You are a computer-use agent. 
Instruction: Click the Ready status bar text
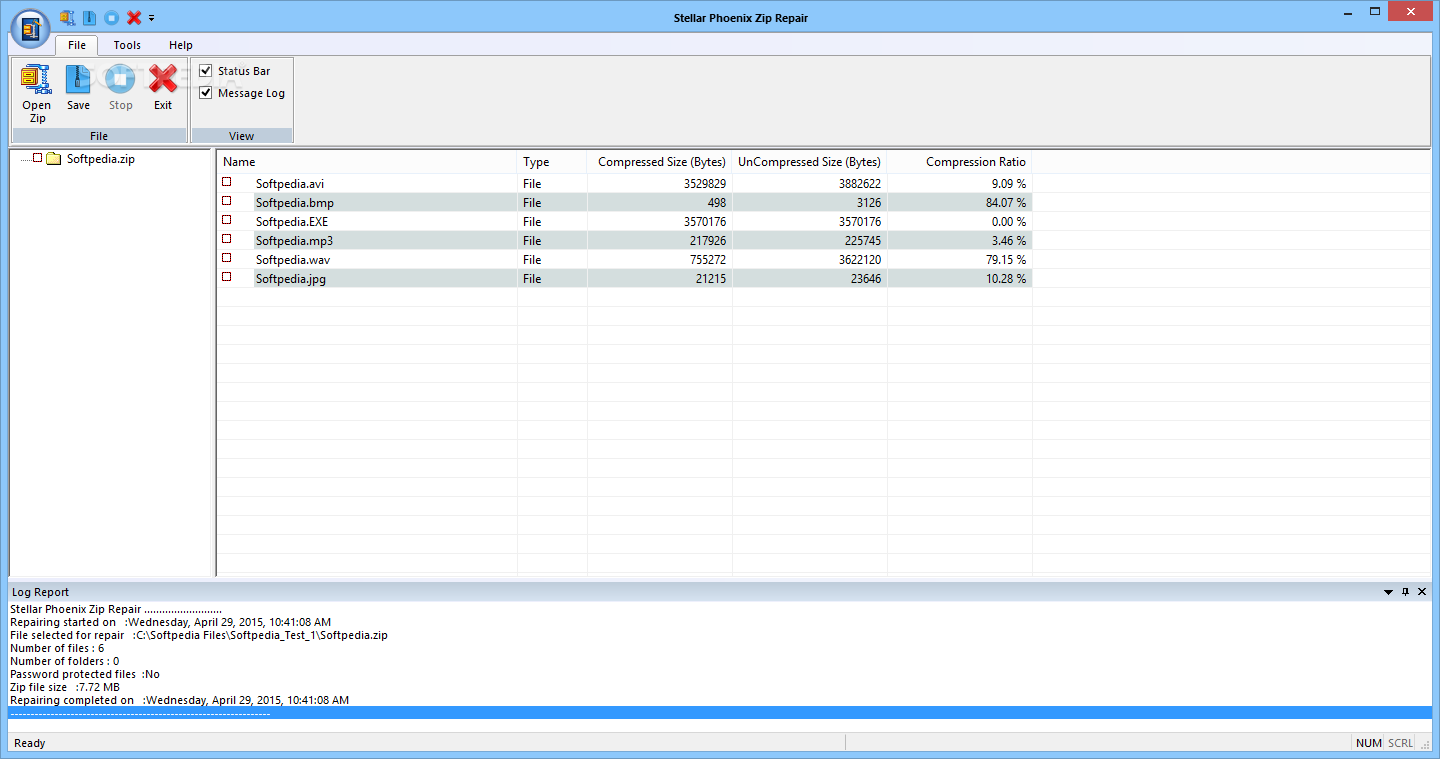tap(30, 744)
